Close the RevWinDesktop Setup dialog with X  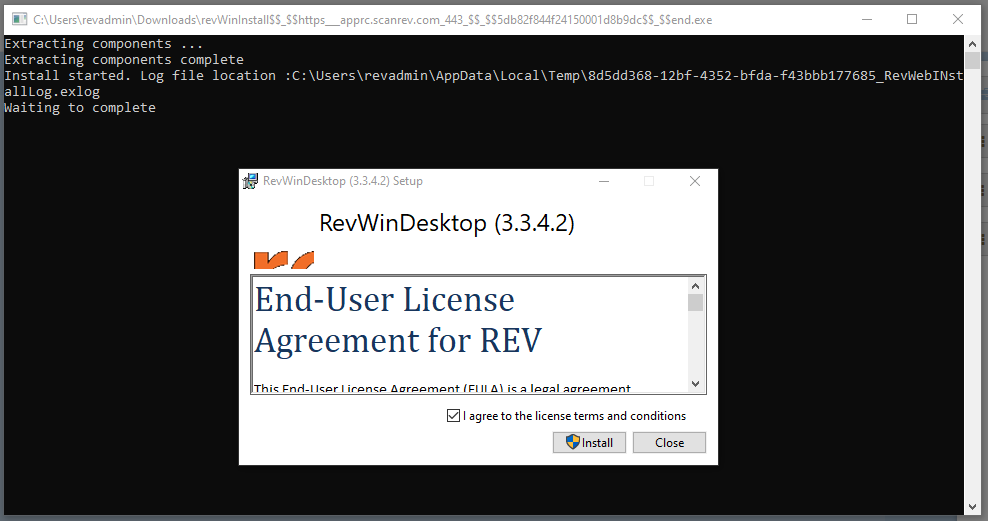[x=695, y=181]
